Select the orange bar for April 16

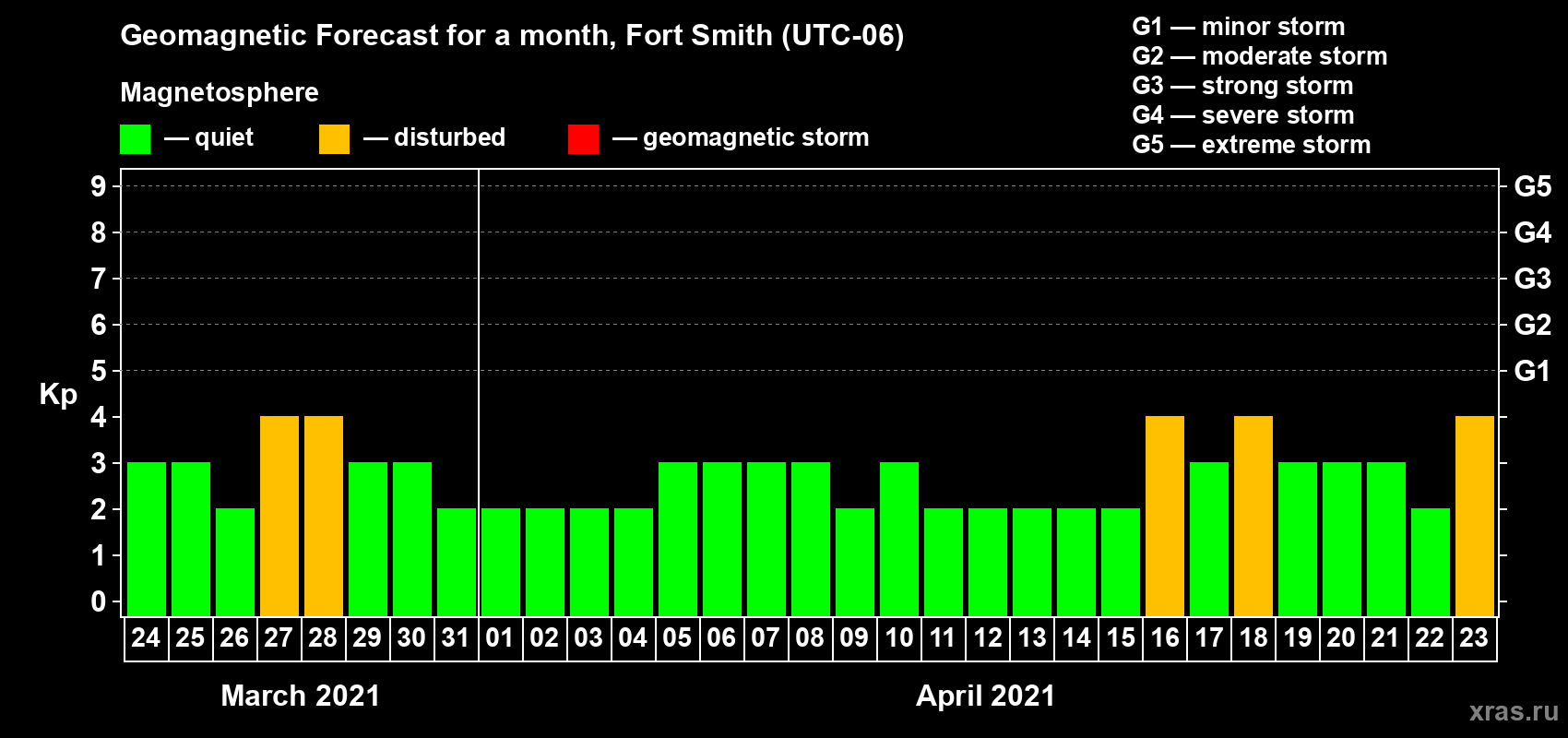(1165, 517)
